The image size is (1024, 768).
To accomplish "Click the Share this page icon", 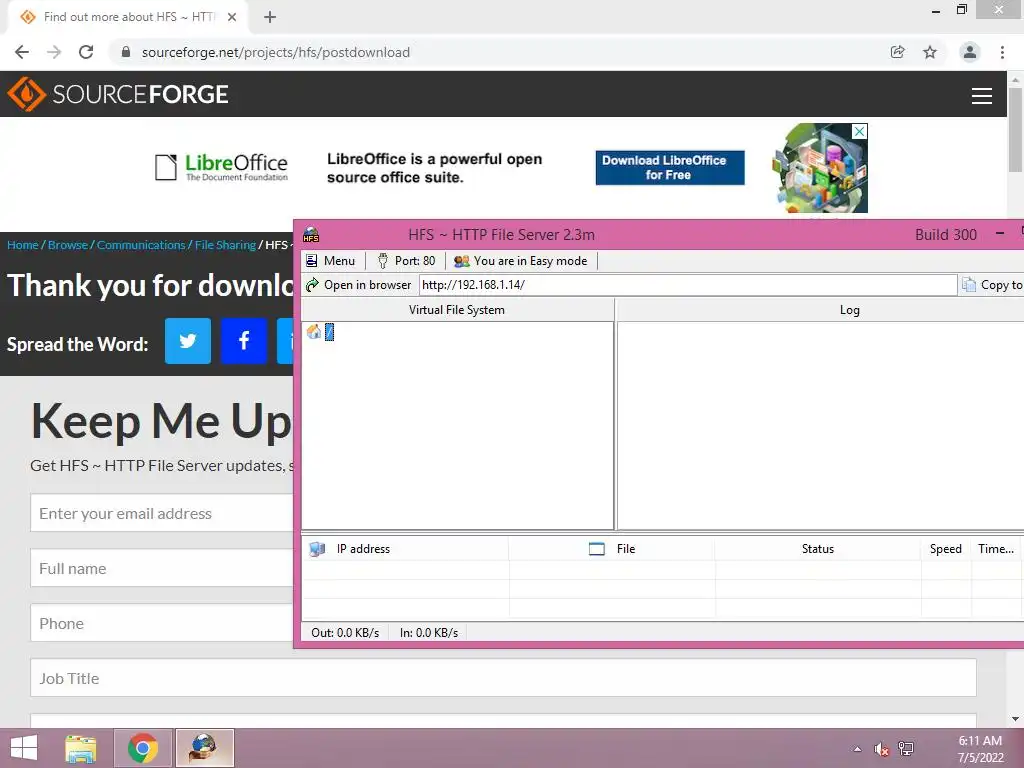I will tap(898, 52).
